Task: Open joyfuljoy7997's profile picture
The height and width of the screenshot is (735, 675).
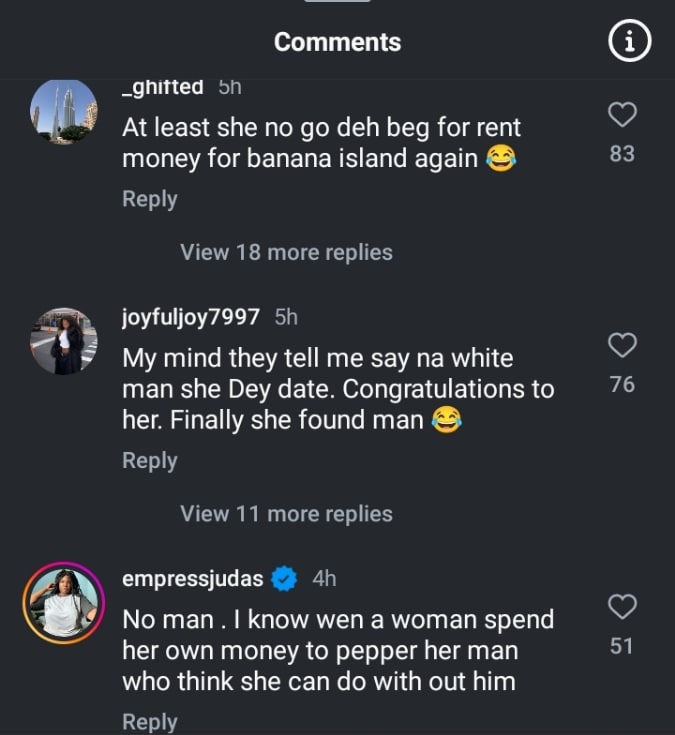Action: pos(63,341)
